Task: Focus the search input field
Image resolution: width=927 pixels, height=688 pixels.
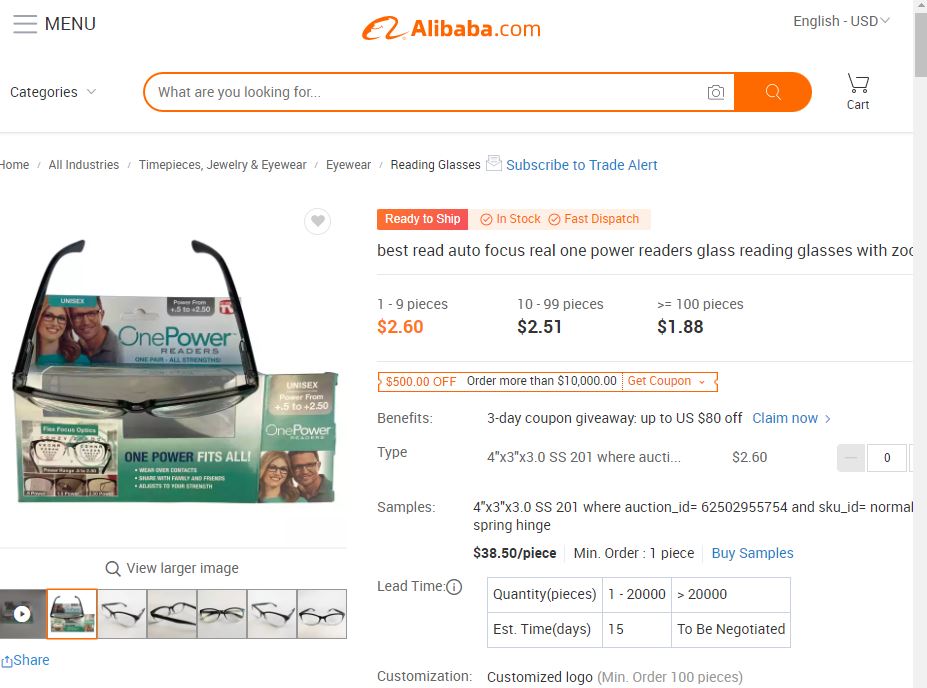Action: click(x=426, y=92)
